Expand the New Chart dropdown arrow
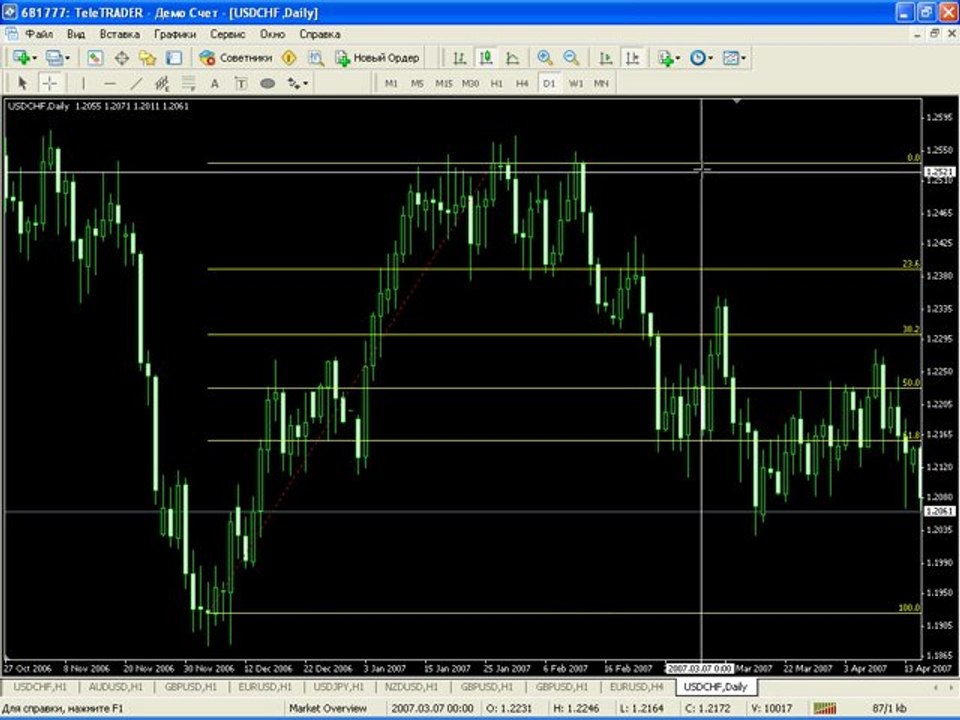 tap(34, 59)
